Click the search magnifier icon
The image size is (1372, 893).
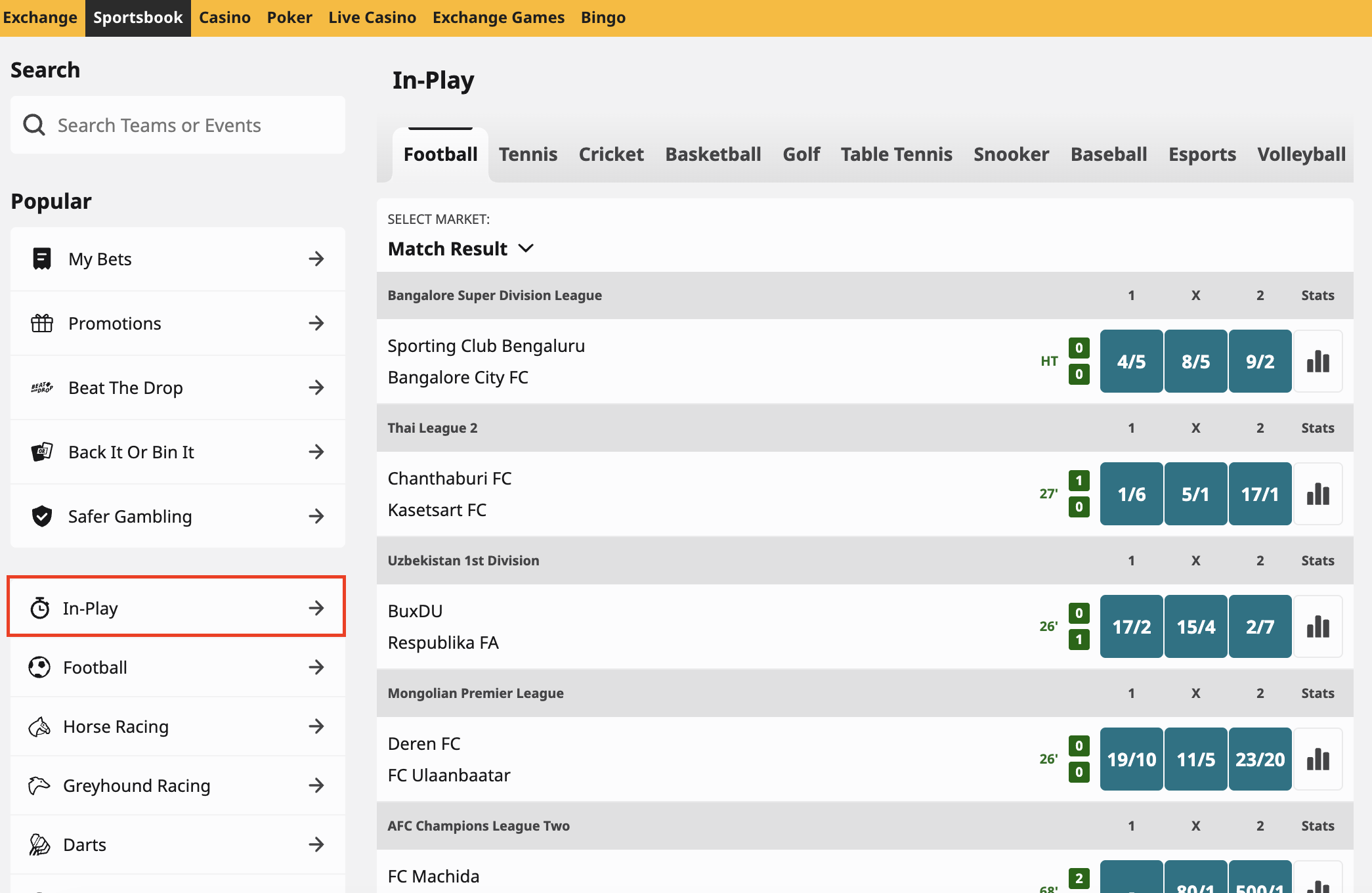[34, 125]
